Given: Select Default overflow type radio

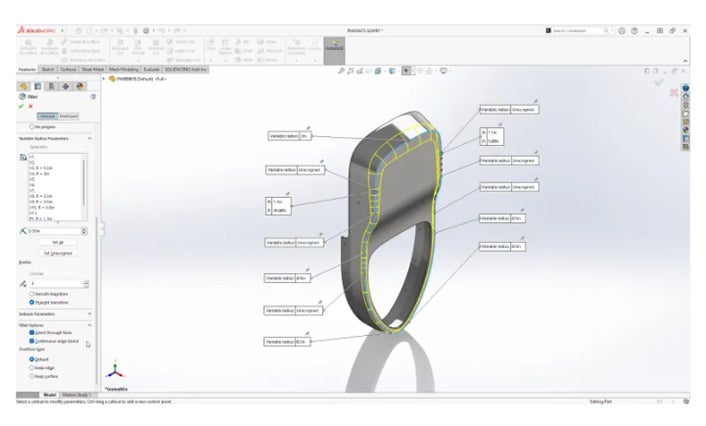Looking at the screenshot, I should point(32,359).
